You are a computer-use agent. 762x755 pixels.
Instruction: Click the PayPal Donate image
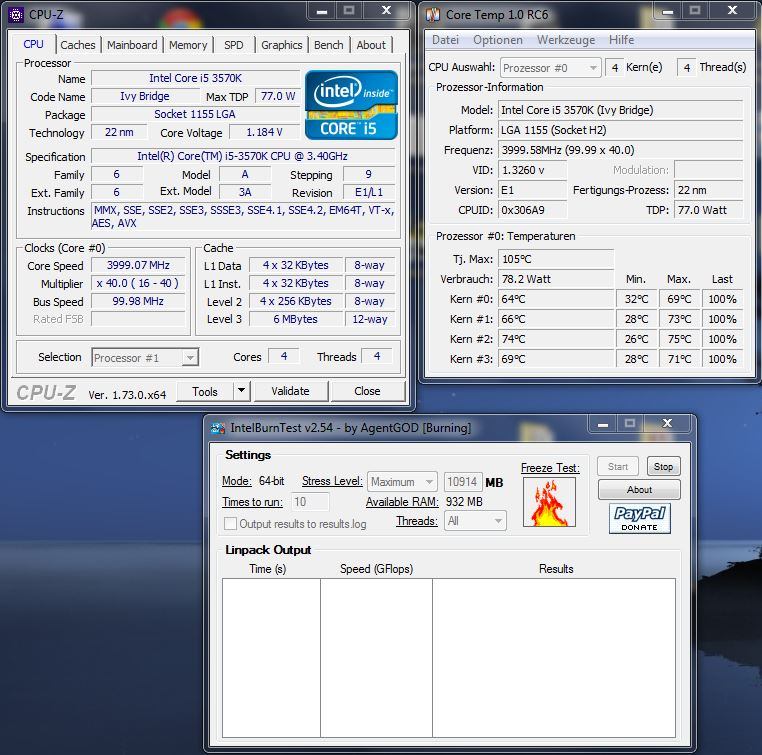pyautogui.click(x=640, y=518)
